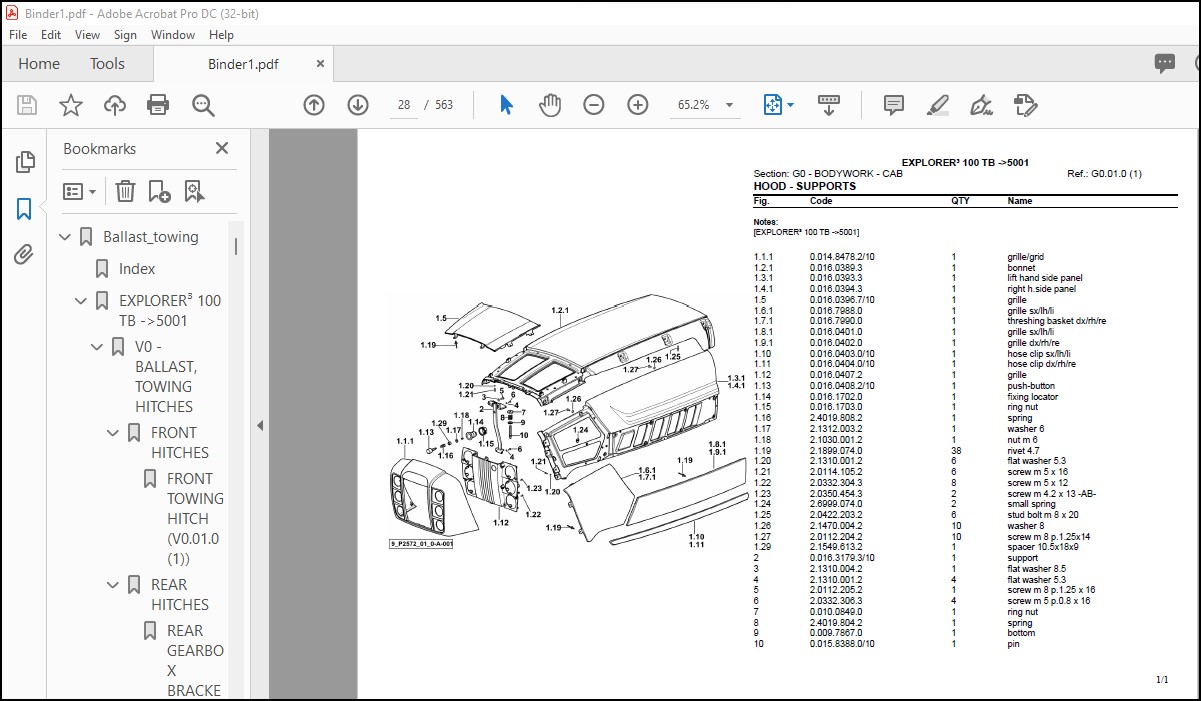Image resolution: width=1201 pixels, height=701 pixels.
Task: Click the fit page scrolling icon
Action: point(772,105)
